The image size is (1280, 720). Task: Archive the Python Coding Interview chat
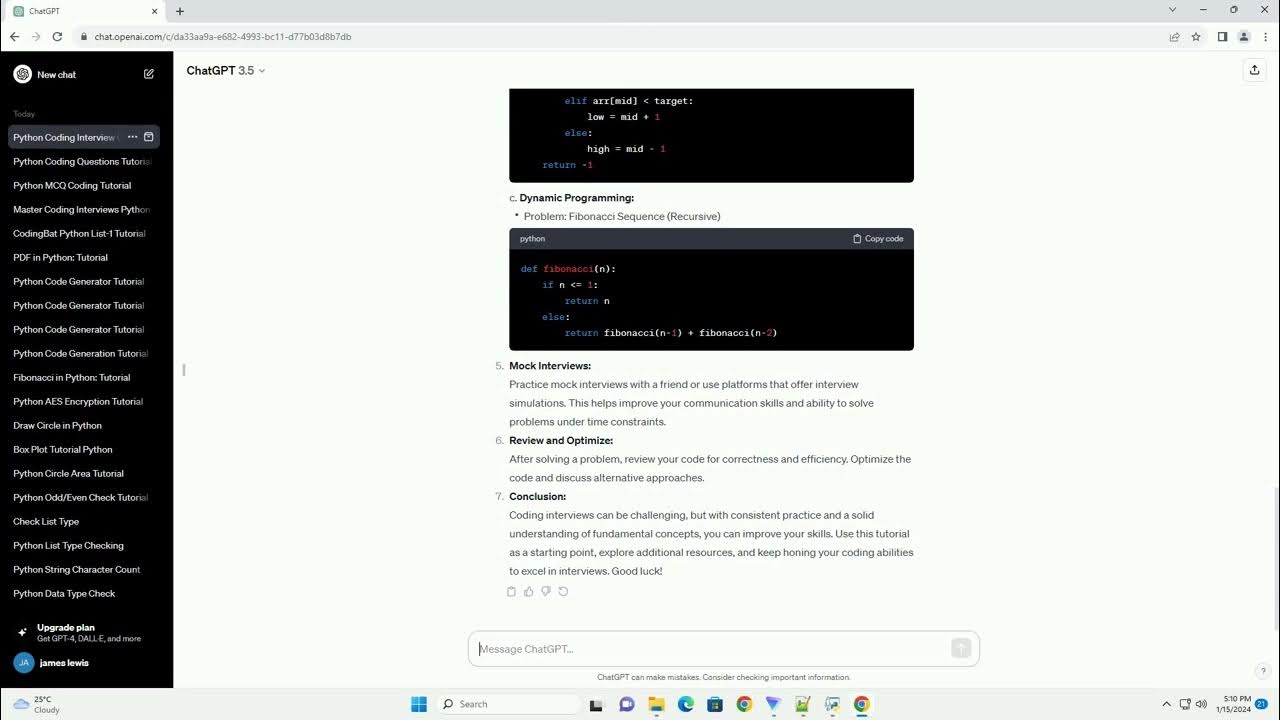(x=149, y=137)
